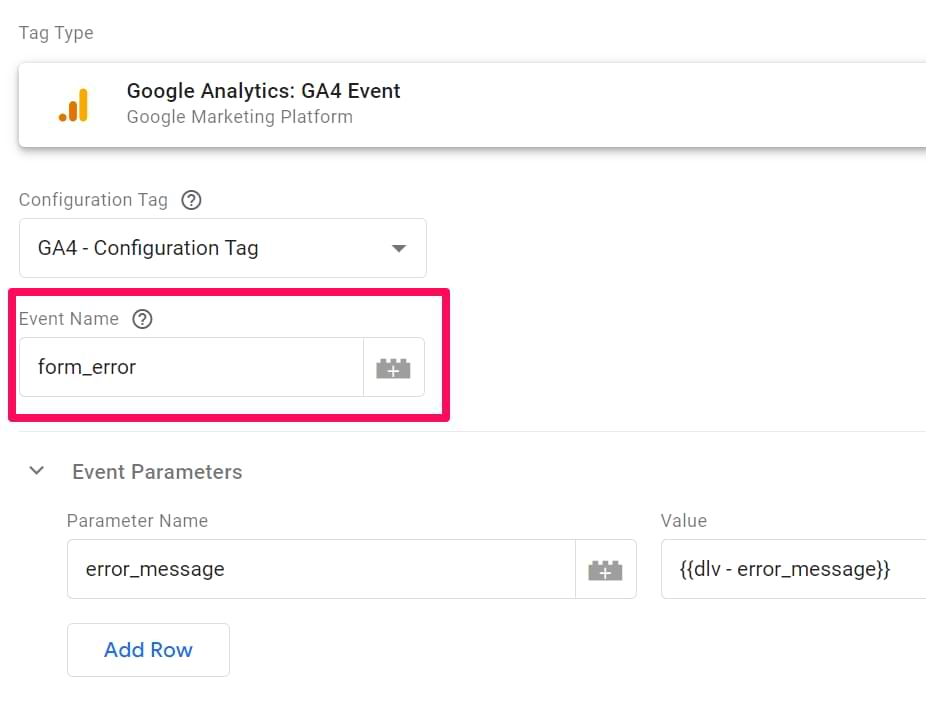Insert variable using icon beside form_error field

click(x=393, y=368)
